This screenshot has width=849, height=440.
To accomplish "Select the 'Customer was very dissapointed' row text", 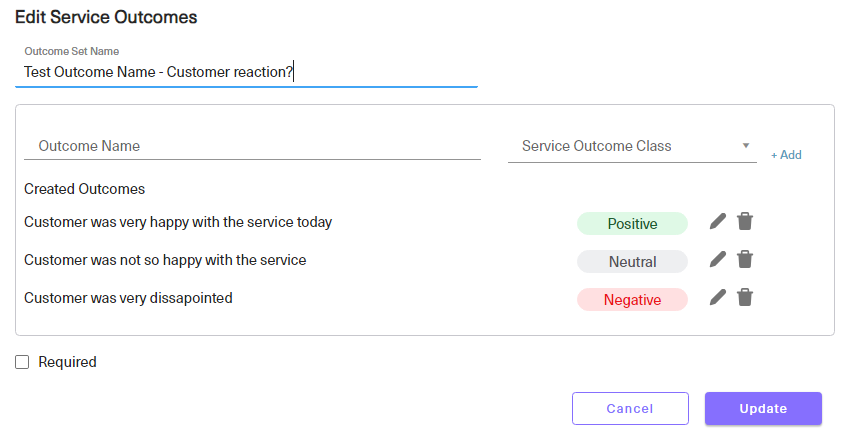I will point(128,298).
